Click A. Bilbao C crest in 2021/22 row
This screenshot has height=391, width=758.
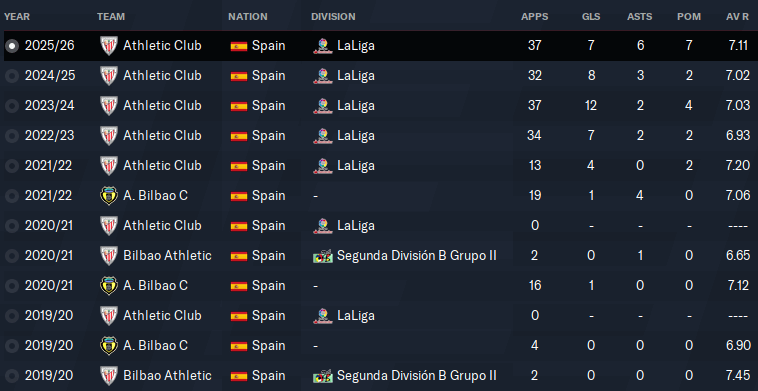click(x=109, y=196)
